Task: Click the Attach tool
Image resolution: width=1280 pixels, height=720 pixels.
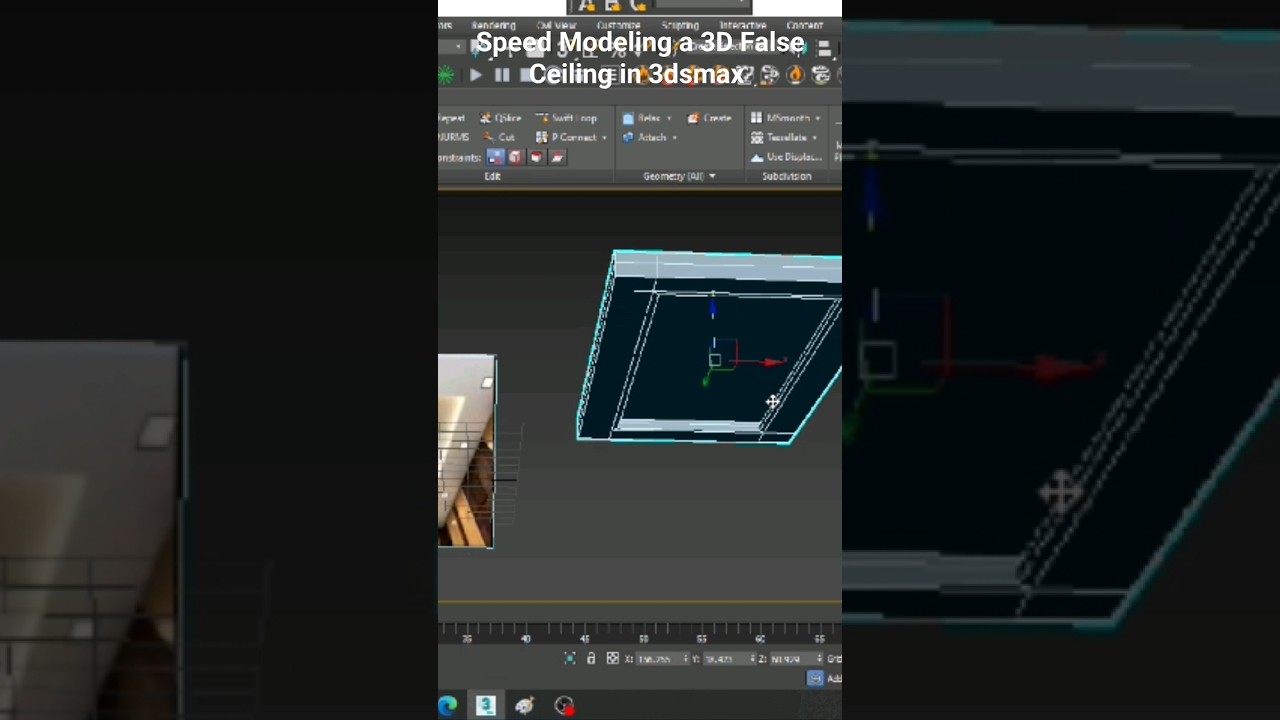Action: click(644, 137)
